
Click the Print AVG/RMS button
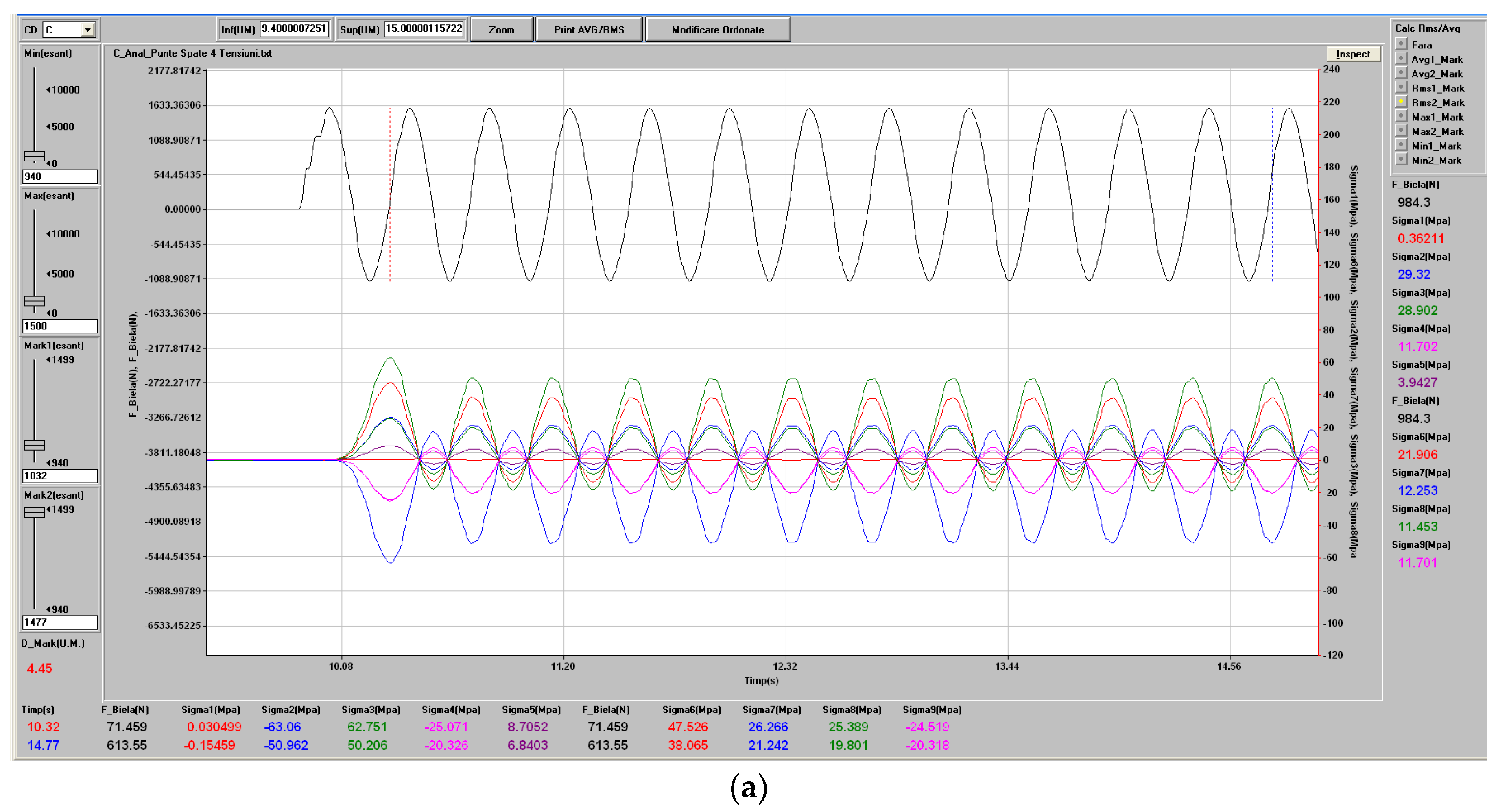[x=589, y=30]
